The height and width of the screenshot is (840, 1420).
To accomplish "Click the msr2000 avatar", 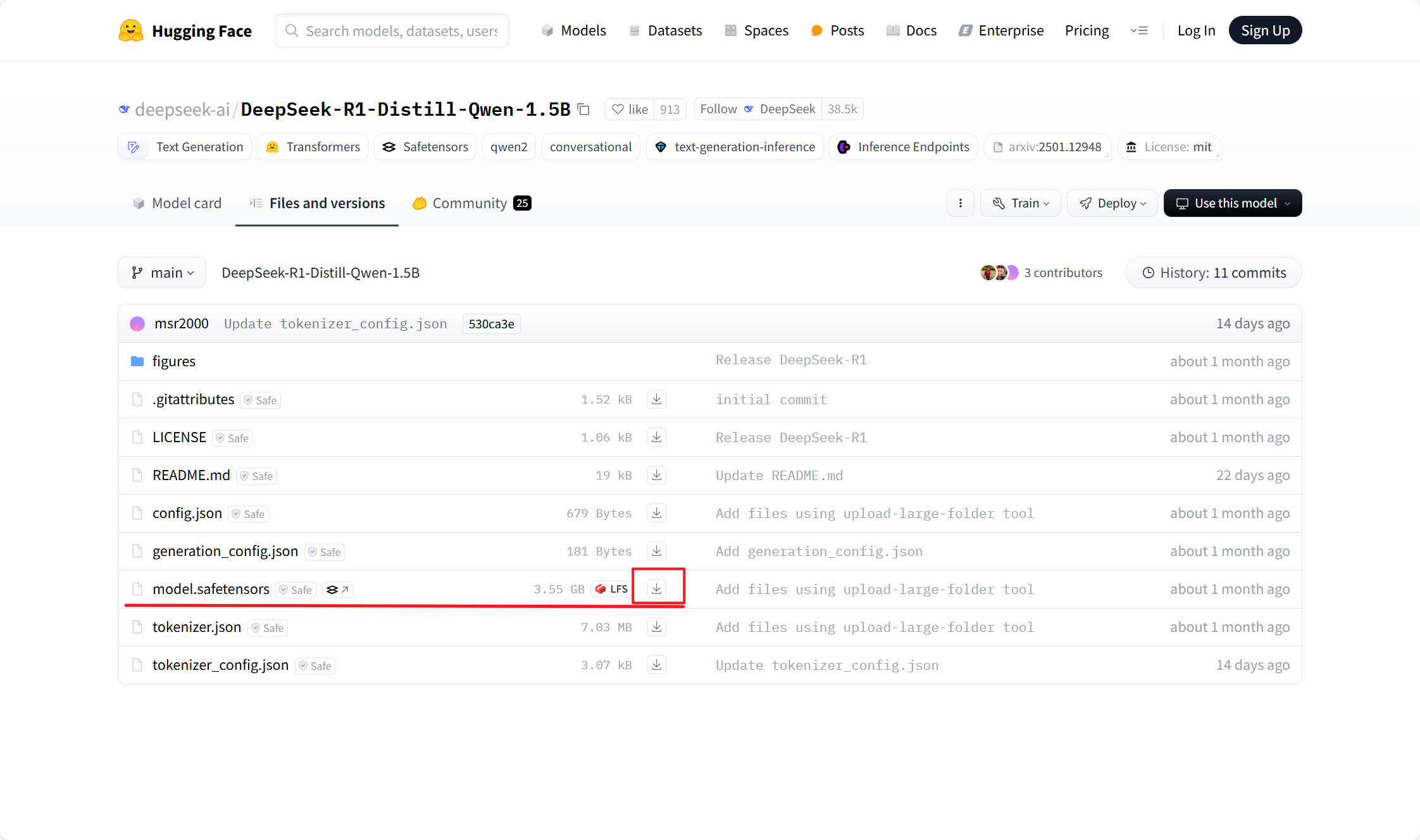I will pyautogui.click(x=137, y=324).
